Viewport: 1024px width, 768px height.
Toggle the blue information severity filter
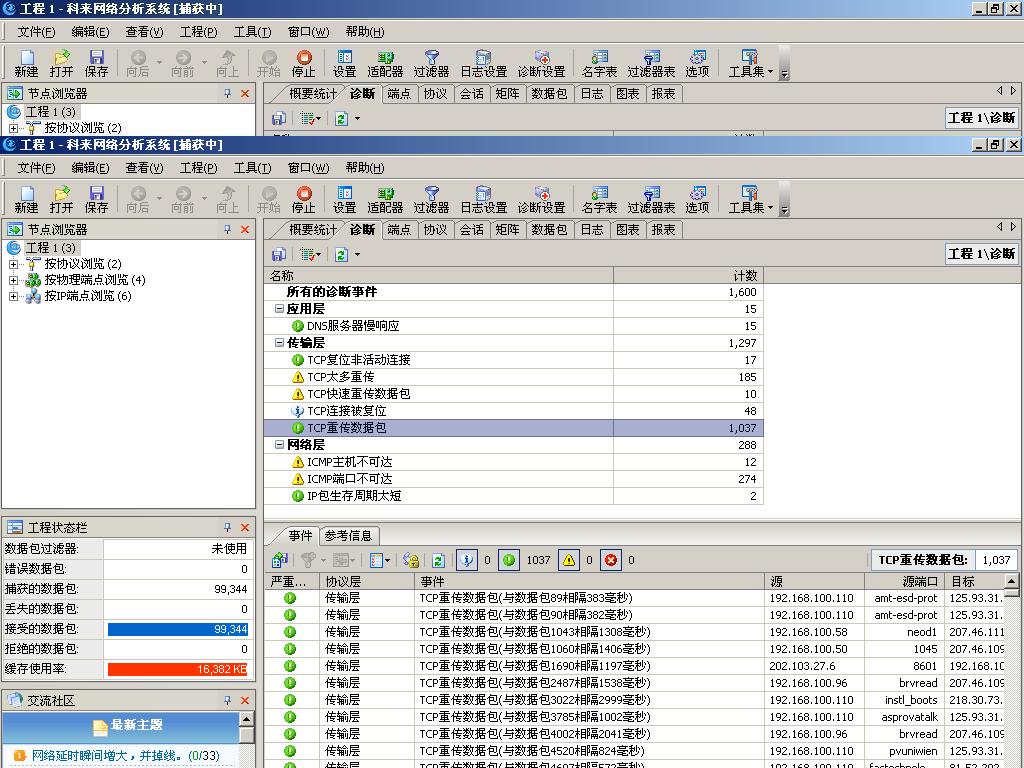(x=467, y=560)
